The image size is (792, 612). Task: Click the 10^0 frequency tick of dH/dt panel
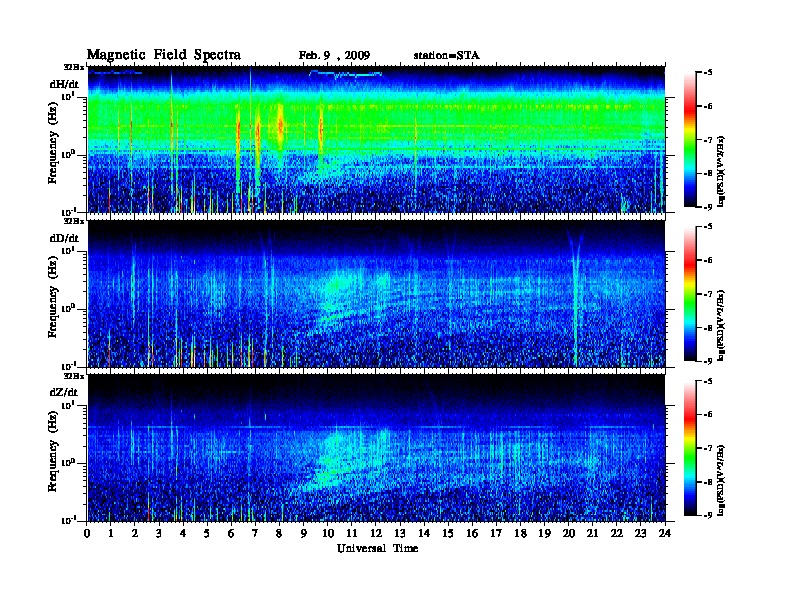[68, 154]
